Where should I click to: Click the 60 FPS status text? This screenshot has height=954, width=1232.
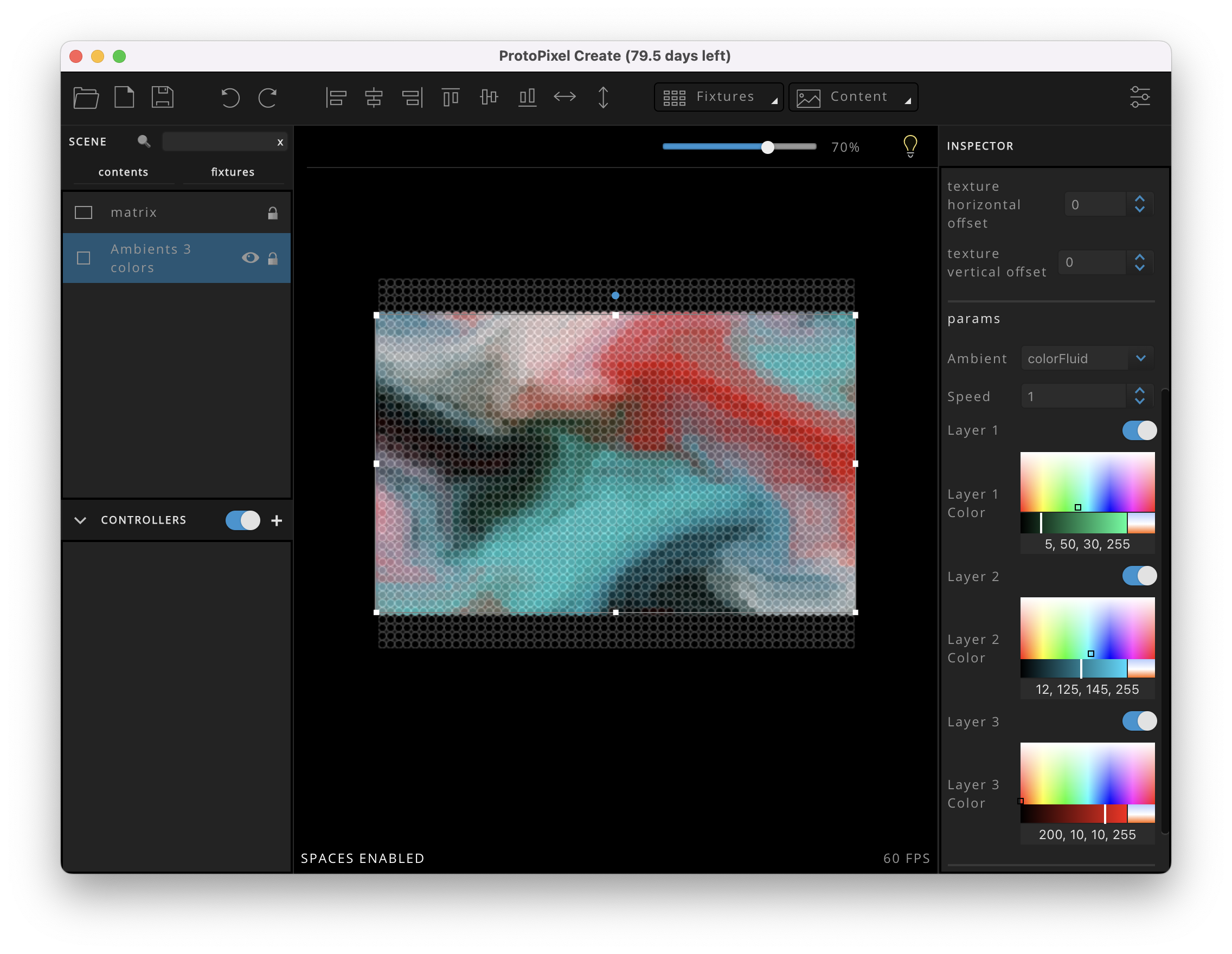coord(907,859)
